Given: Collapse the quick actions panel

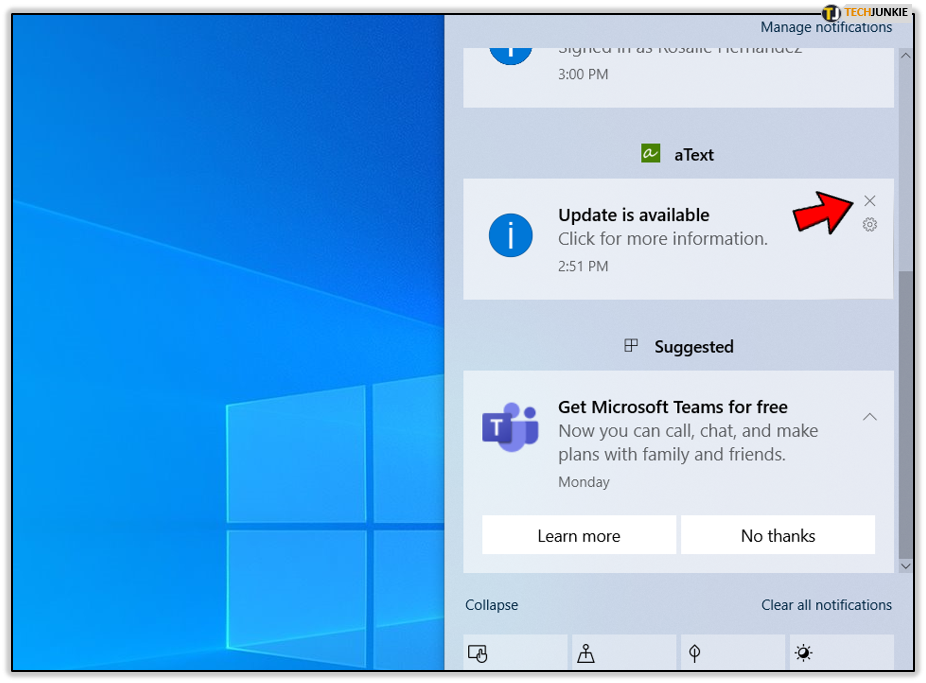Looking at the screenshot, I should click(491, 604).
